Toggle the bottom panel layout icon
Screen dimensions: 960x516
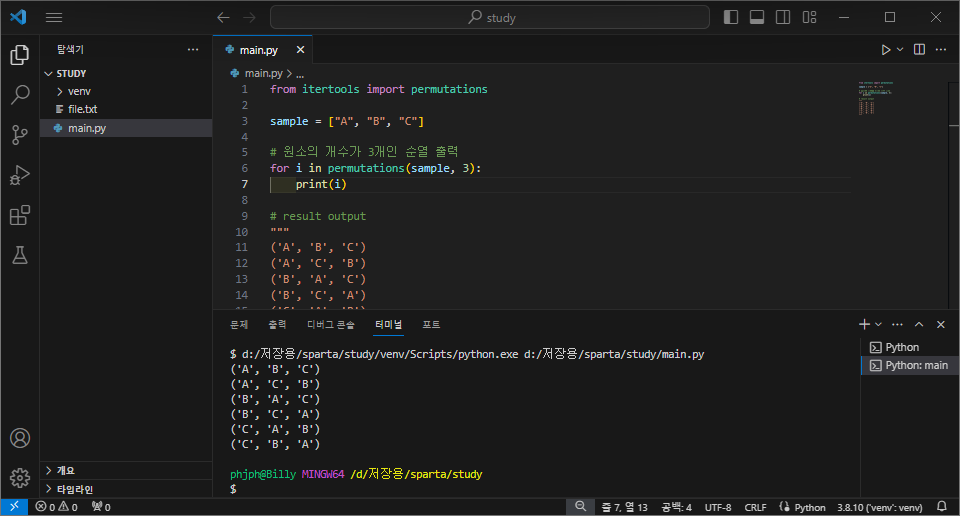coord(757,17)
